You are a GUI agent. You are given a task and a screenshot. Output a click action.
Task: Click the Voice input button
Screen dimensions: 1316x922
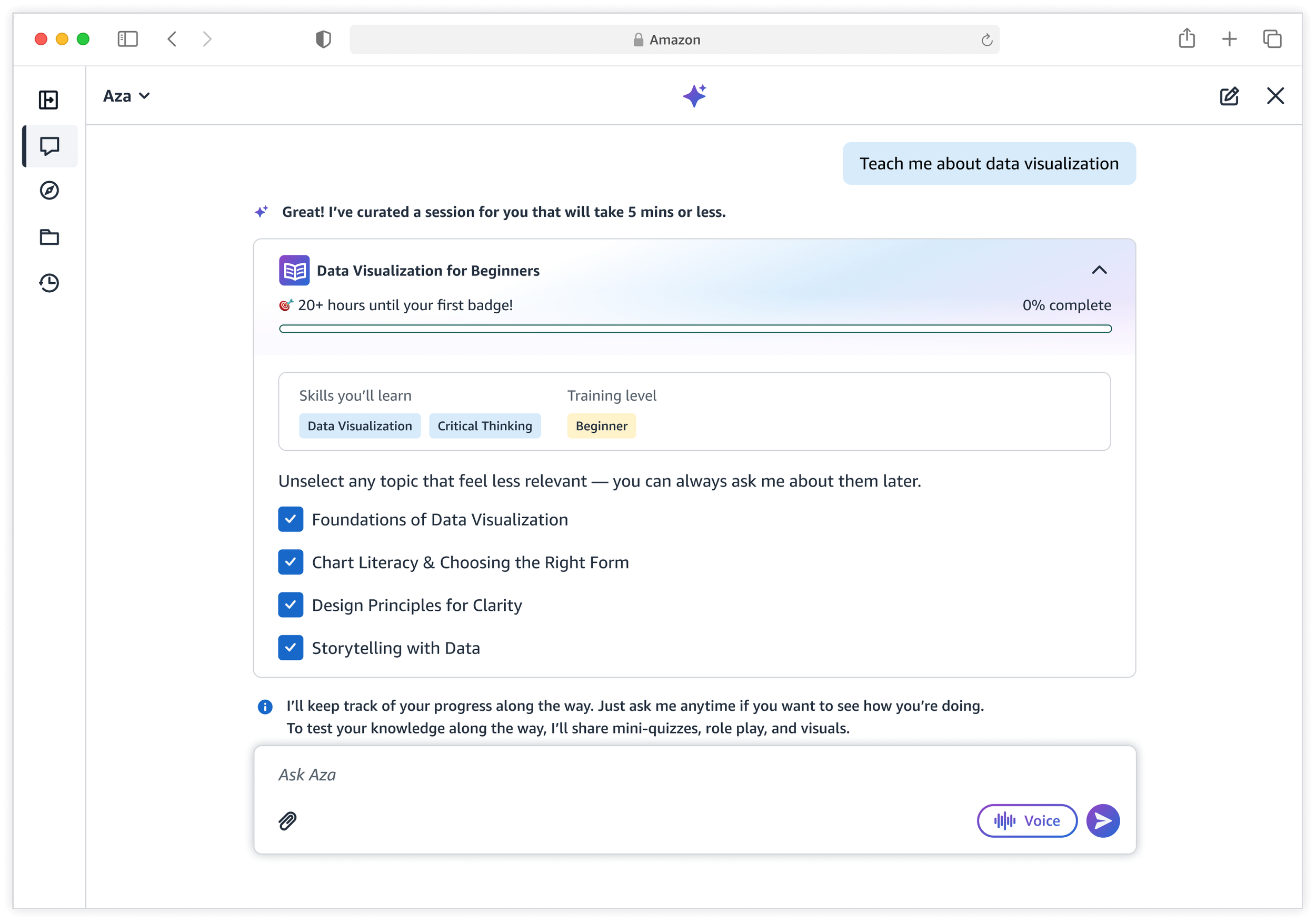(x=1026, y=820)
